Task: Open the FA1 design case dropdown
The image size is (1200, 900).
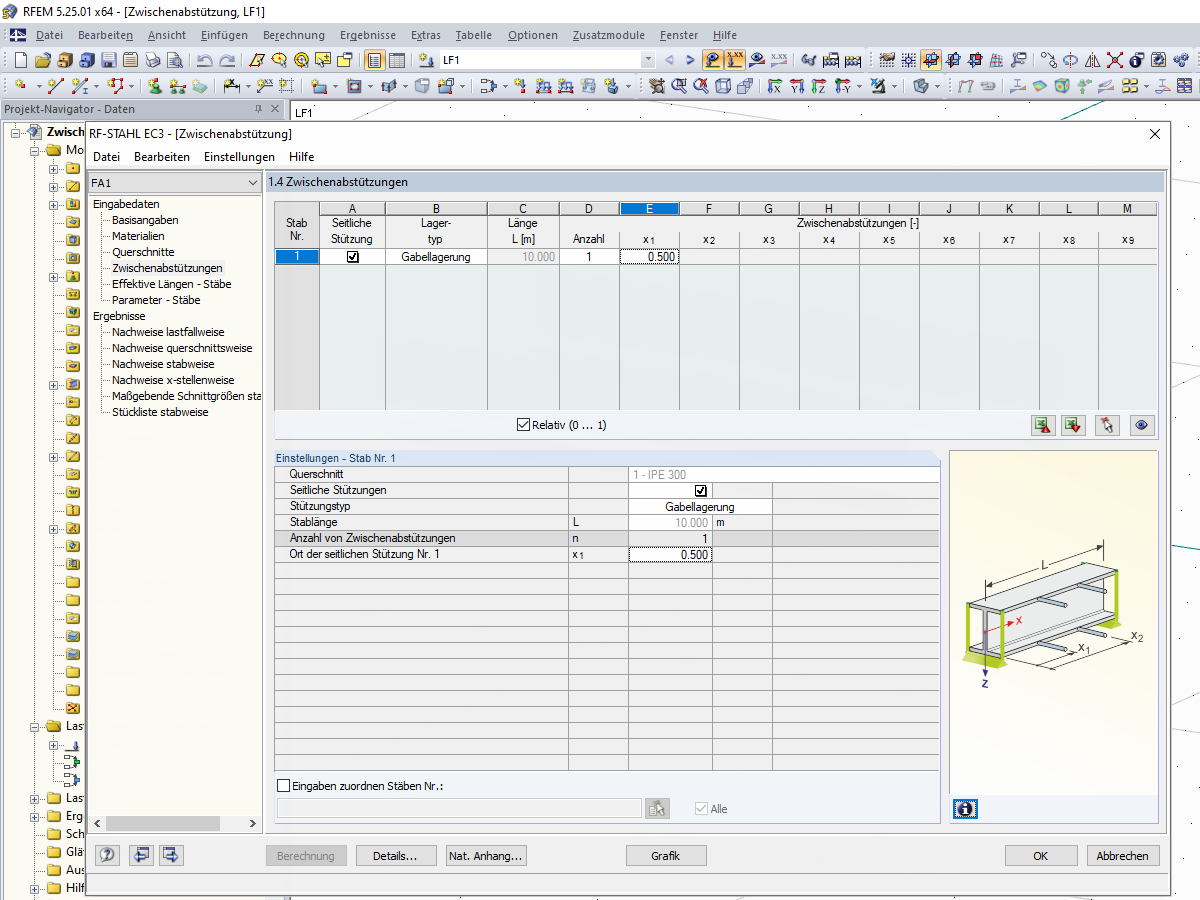Action: coord(252,183)
